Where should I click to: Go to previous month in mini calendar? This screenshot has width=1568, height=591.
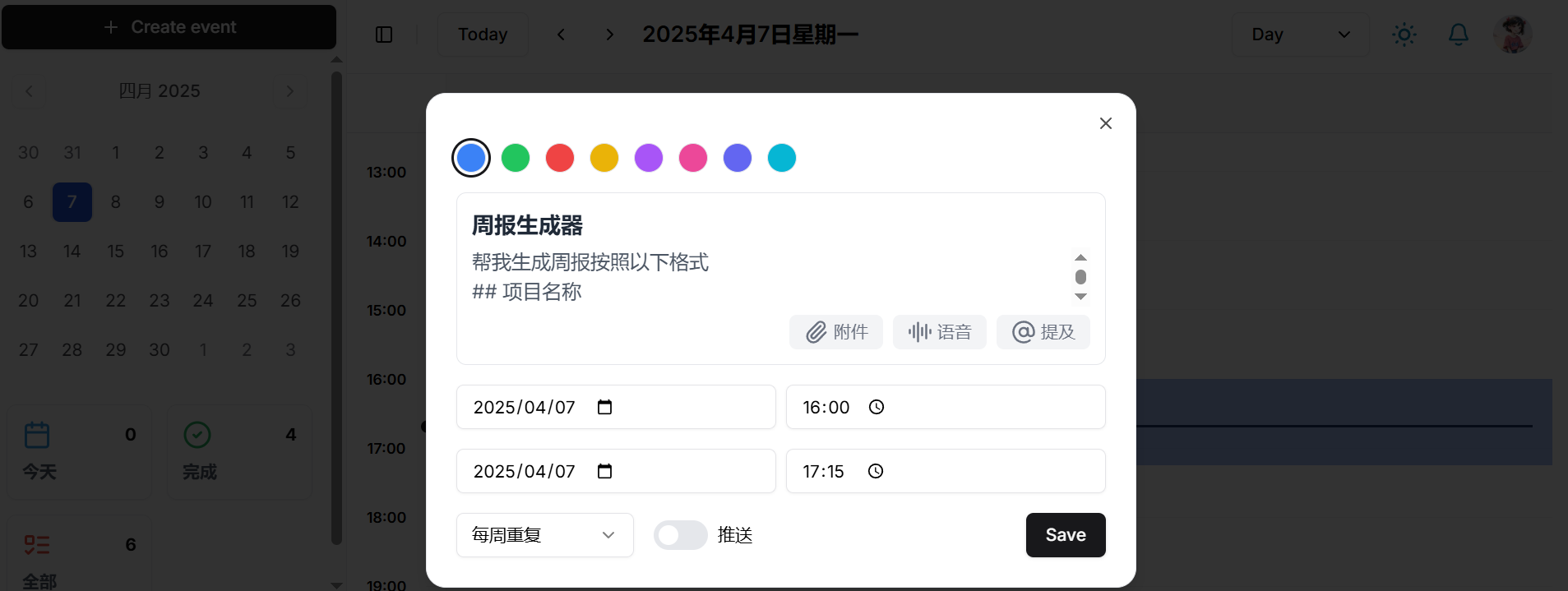point(29,91)
